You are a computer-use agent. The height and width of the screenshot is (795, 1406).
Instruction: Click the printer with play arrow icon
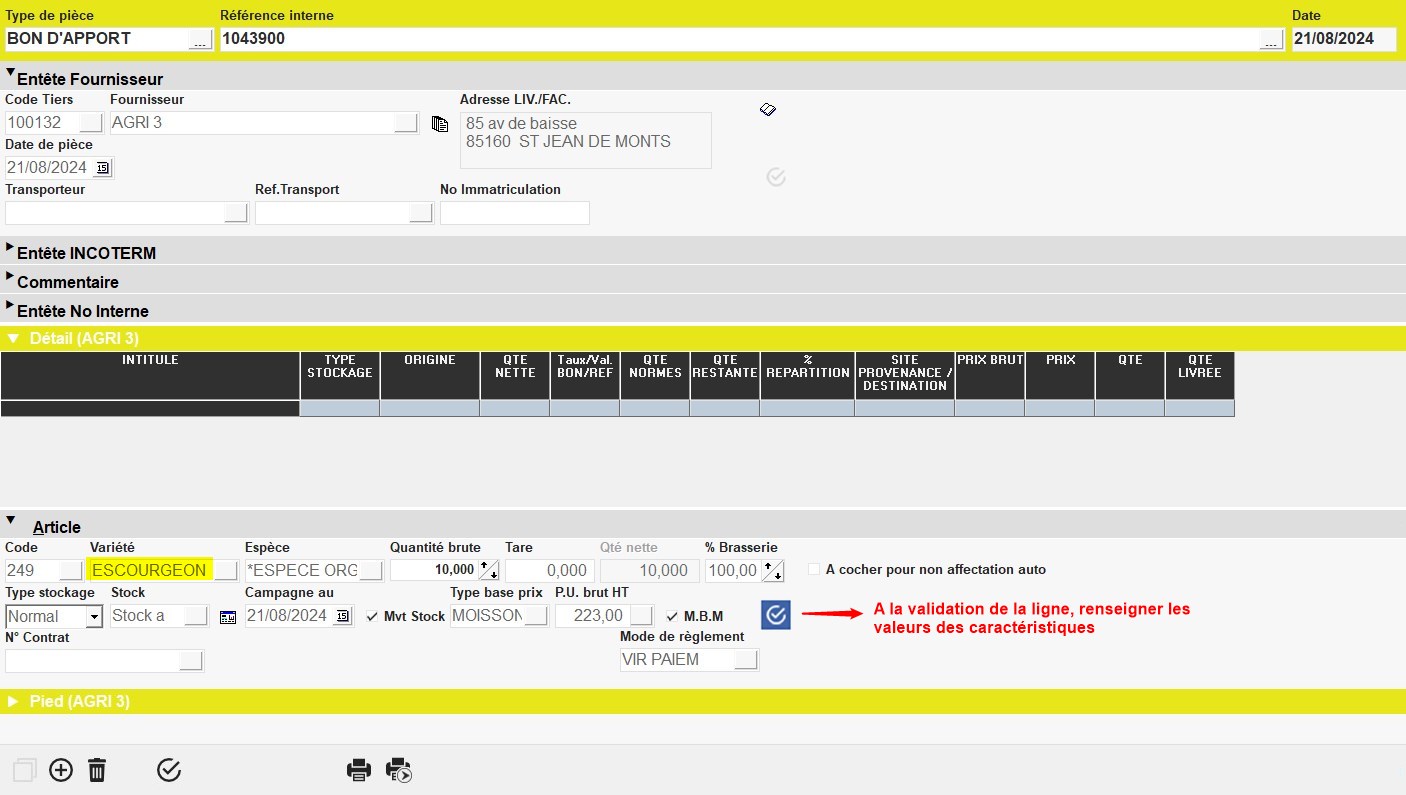[x=399, y=770]
